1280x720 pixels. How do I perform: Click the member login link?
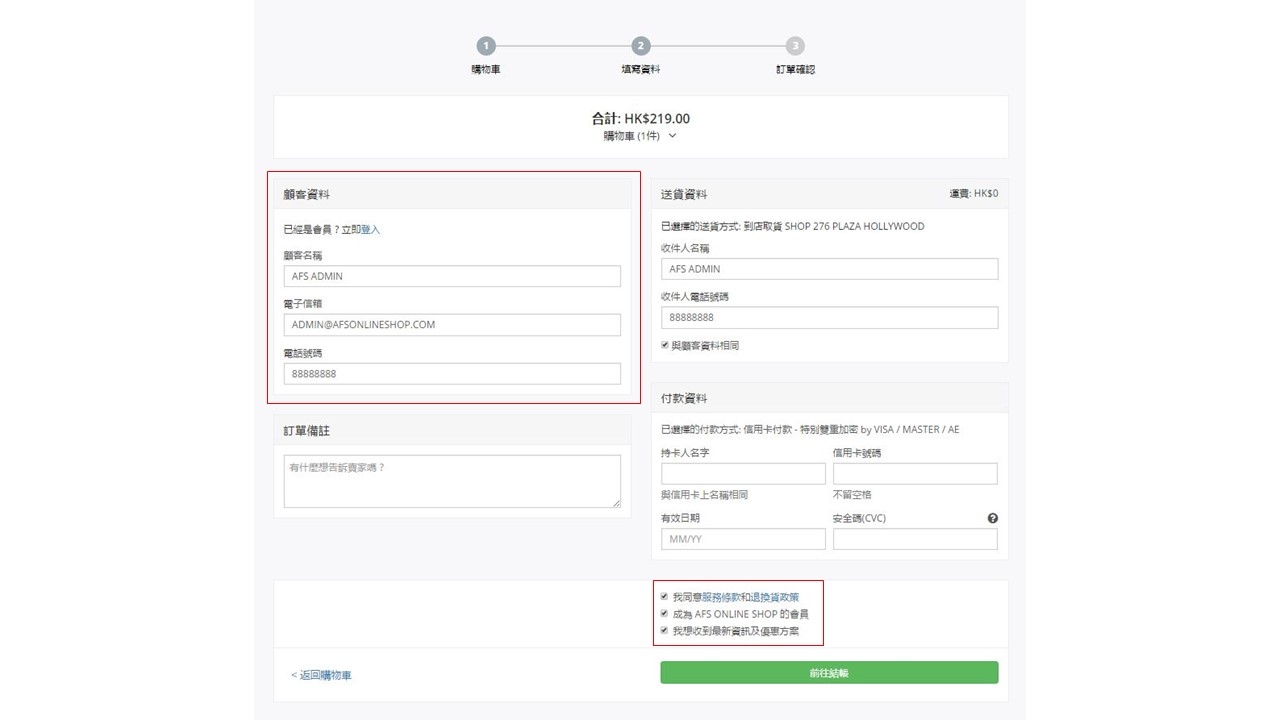click(370, 229)
